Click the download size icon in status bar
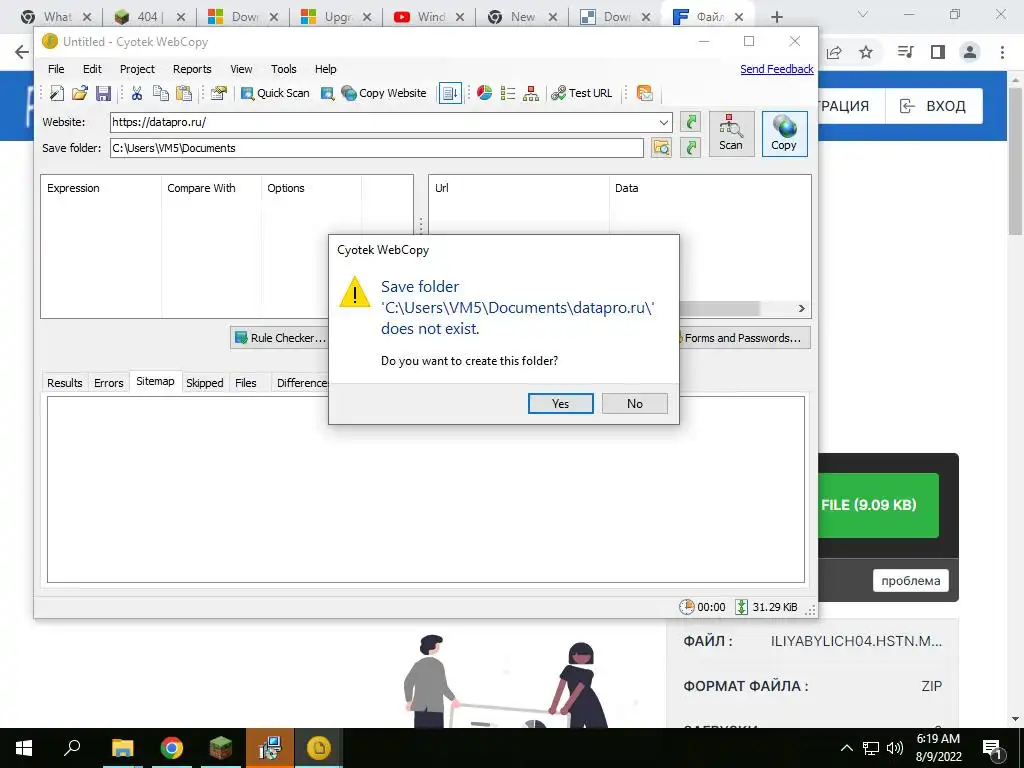Screen dimensions: 1024x768 click(741, 607)
